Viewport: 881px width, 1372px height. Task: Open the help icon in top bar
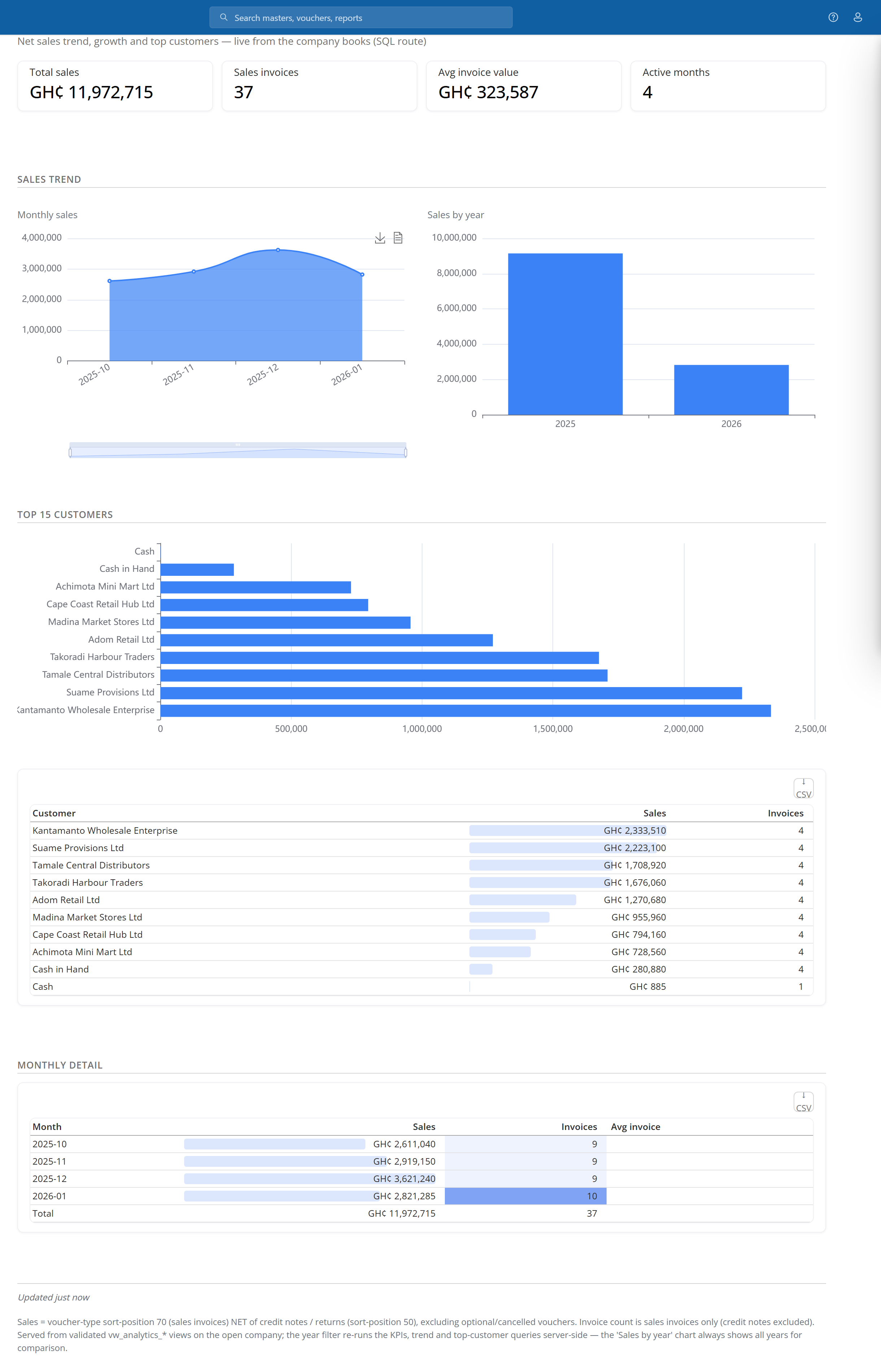pyautogui.click(x=833, y=17)
